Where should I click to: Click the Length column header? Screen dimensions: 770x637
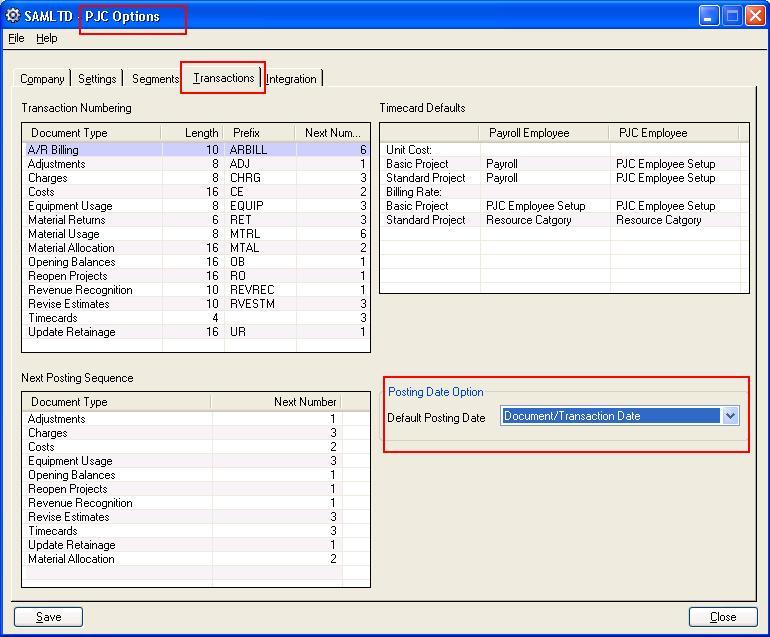click(192, 133)
